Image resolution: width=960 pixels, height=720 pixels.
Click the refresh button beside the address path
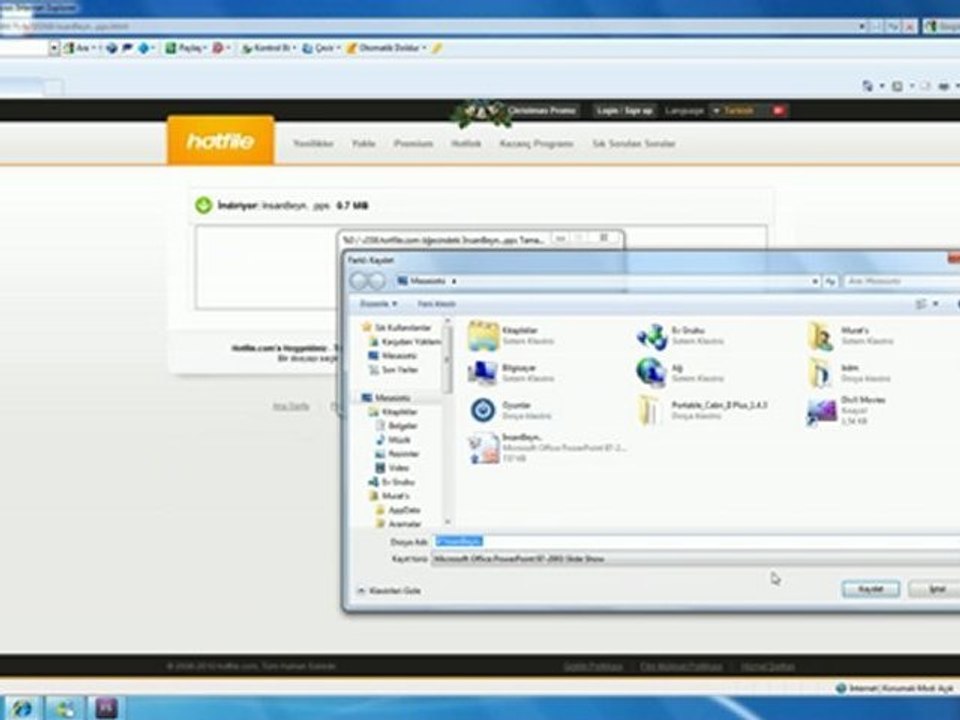830,281
